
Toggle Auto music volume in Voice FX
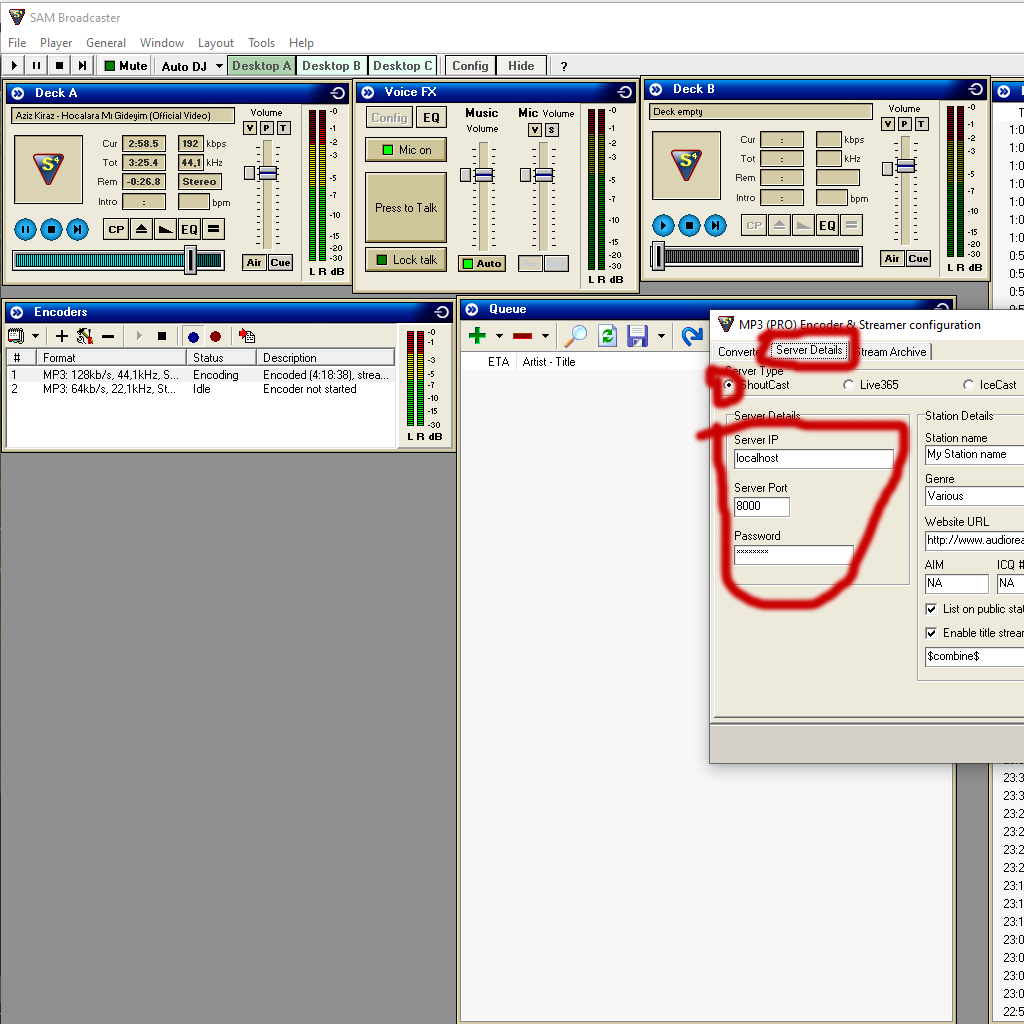[482, 263]
